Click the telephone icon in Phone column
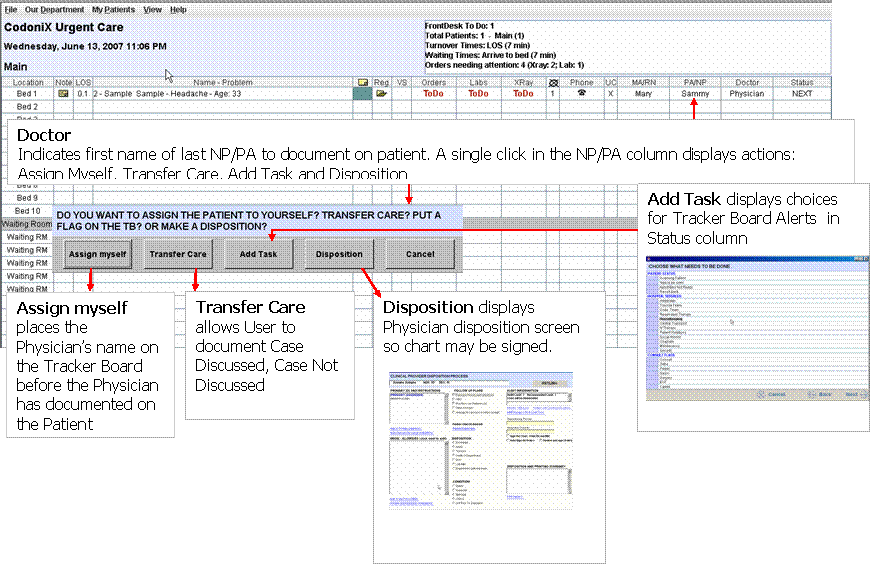Viewport: 873px width, 567px height. 581,93
